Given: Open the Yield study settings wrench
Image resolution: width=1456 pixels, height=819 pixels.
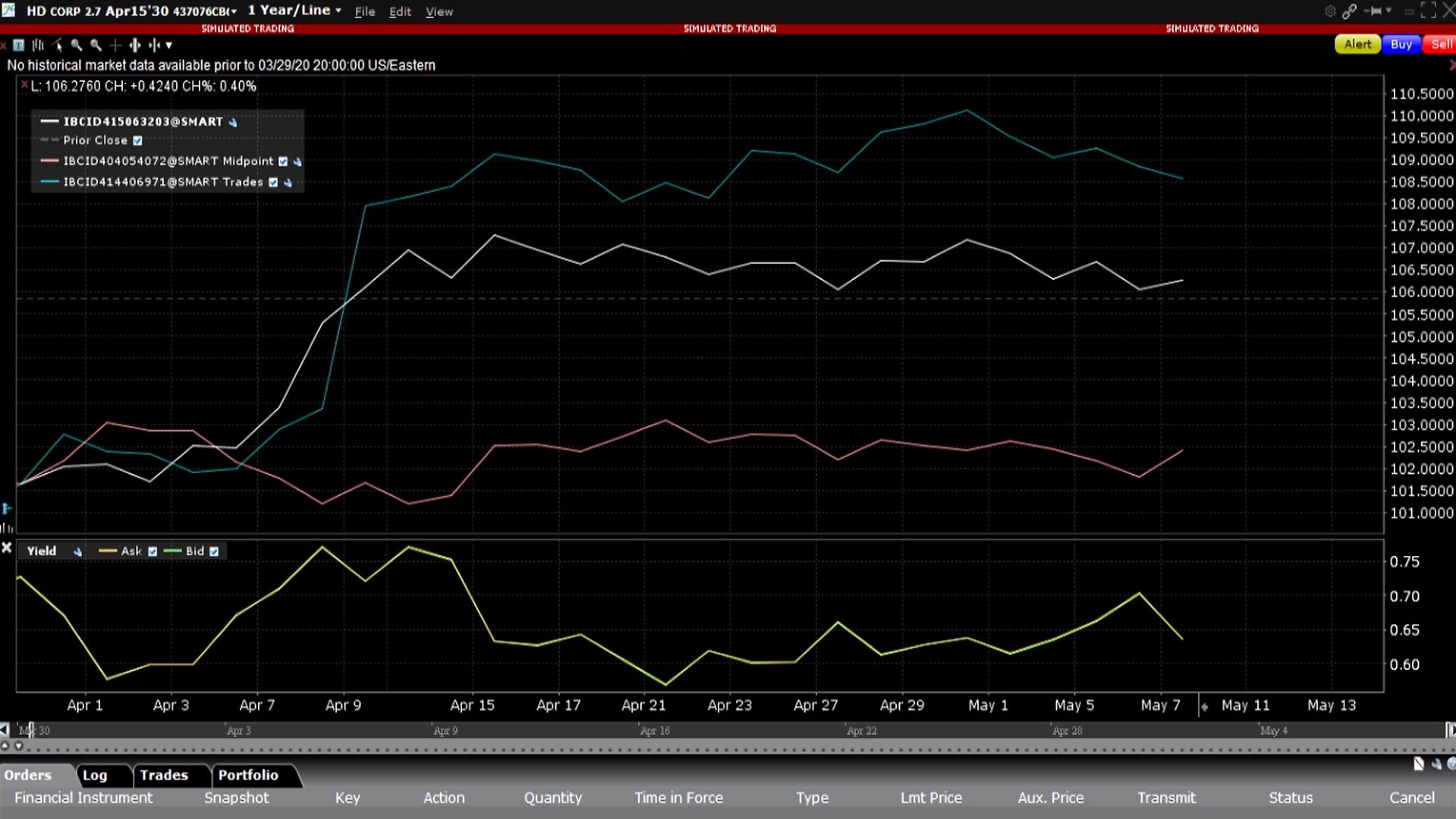Looking at the screenshot, I should coord(77,552).
